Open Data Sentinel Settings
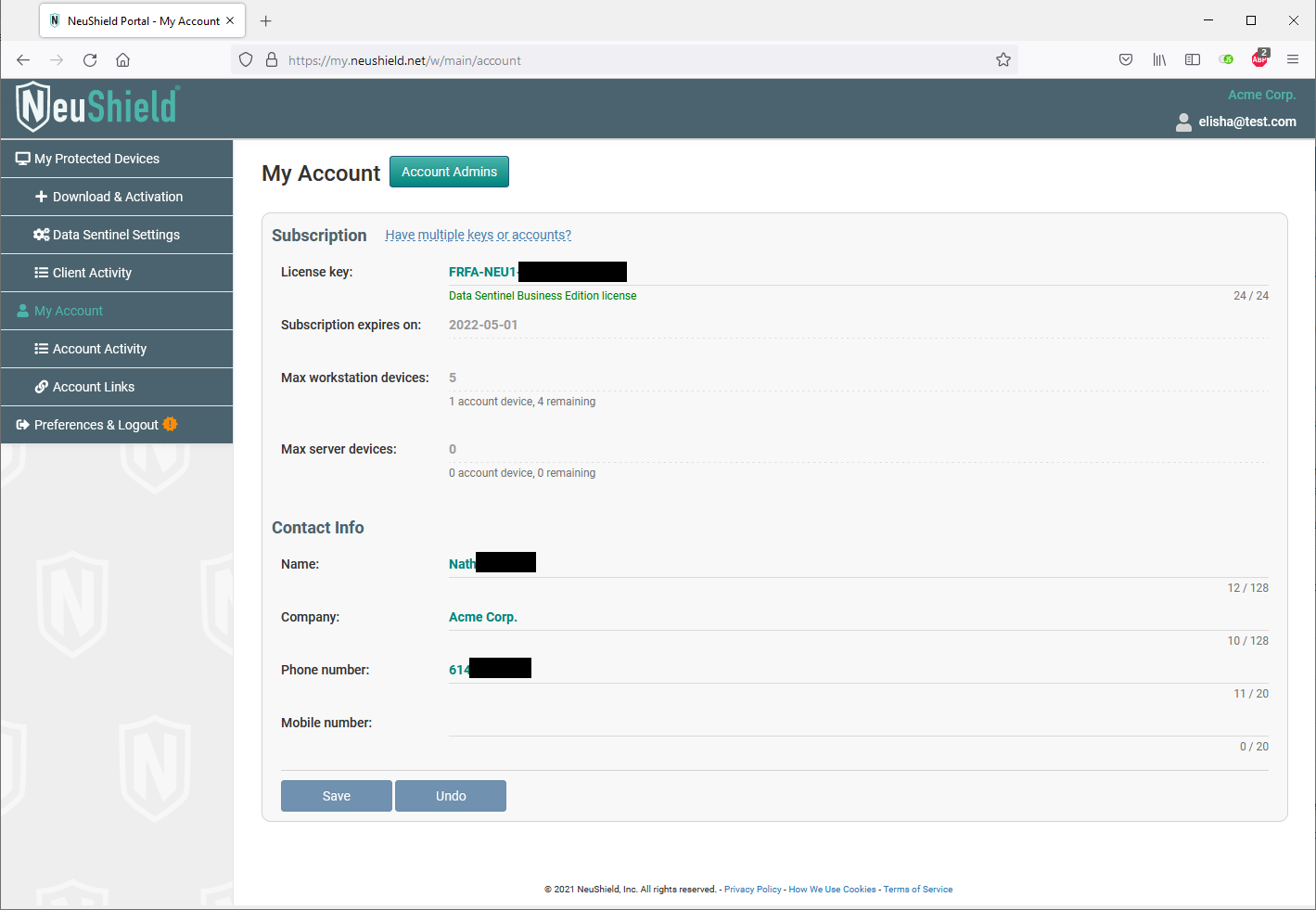Screen dimensions: 1316x910 [x=117, y=235]
